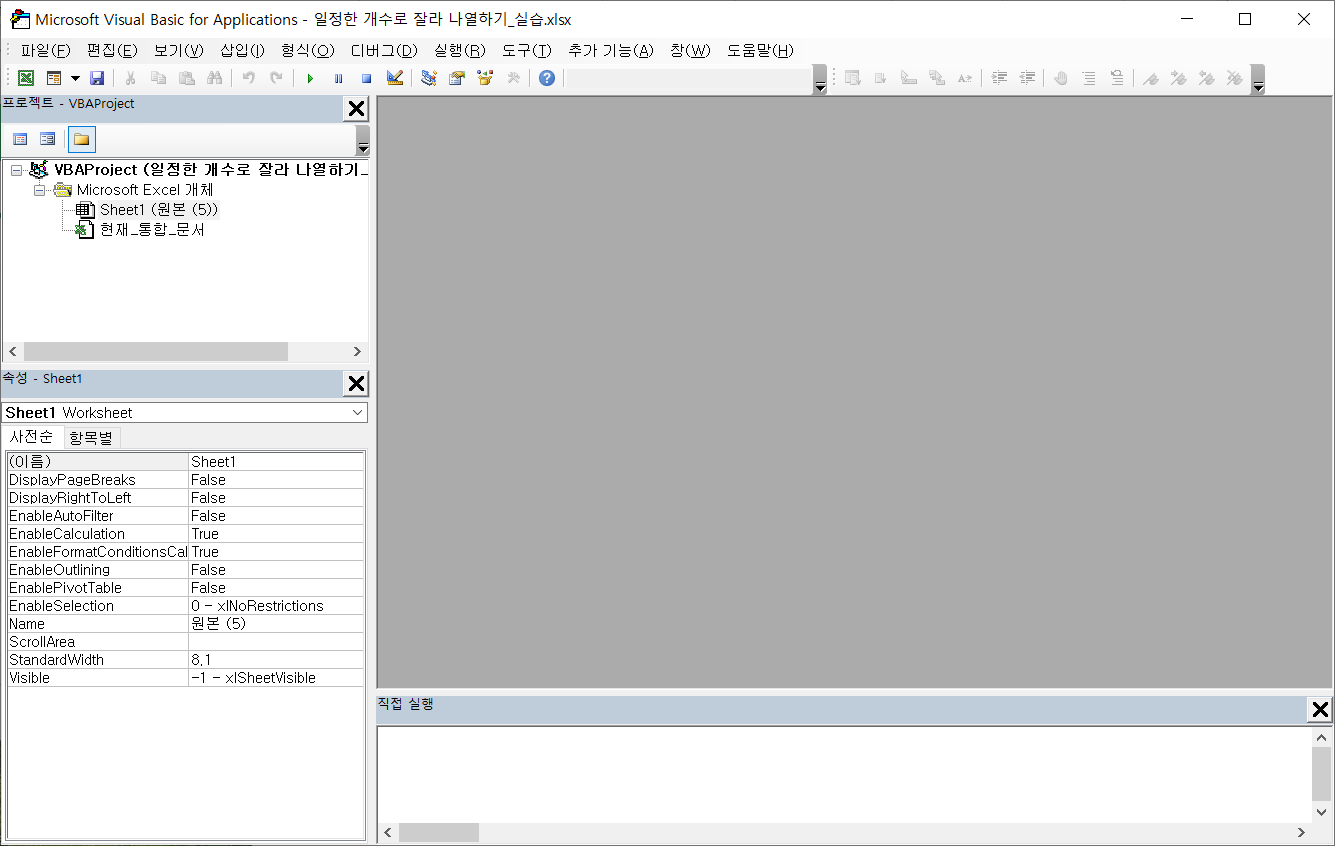Click the List Properties/Methods edit icon

click(x=853, y=78)
